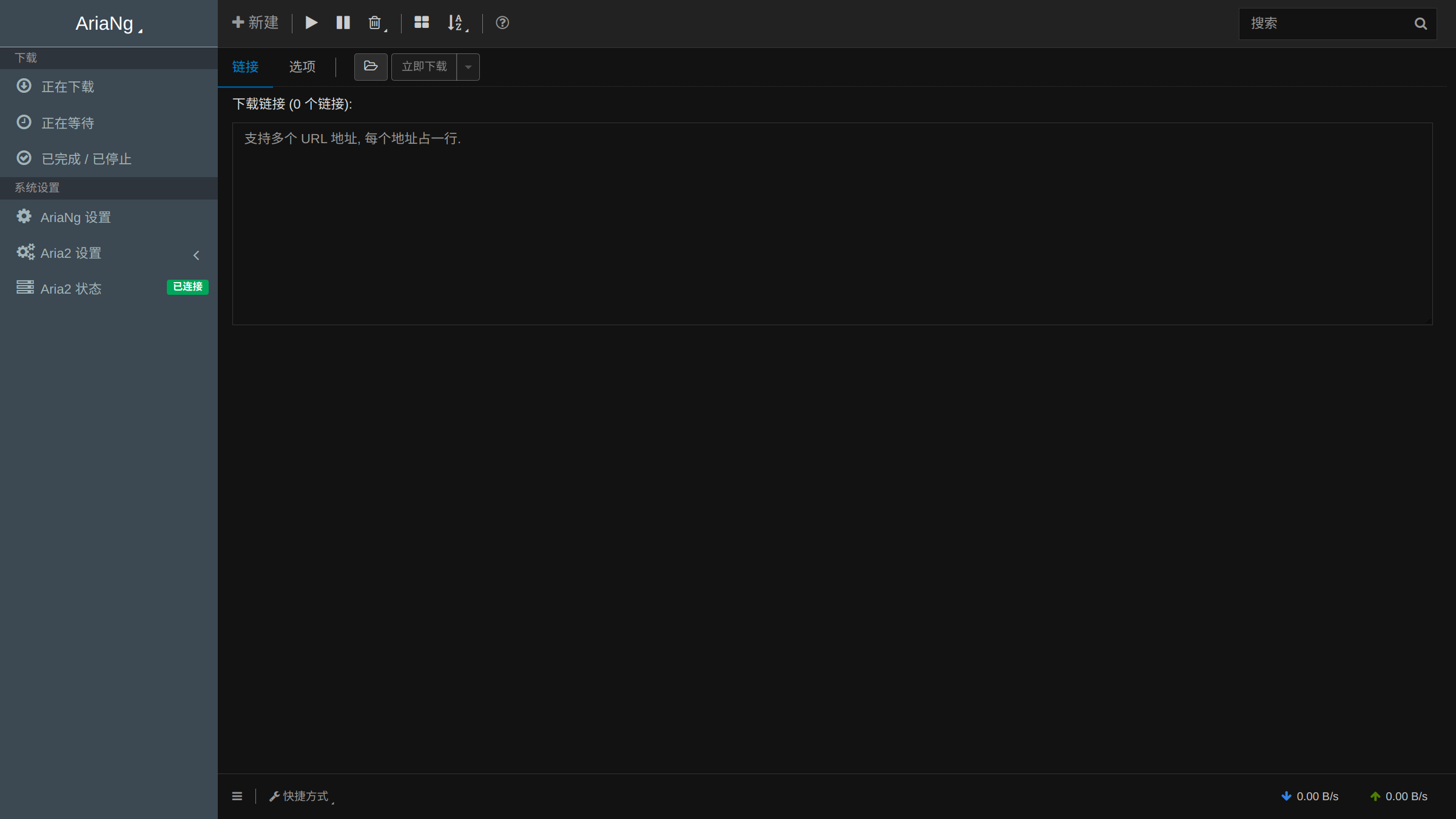Viewport: 1456px width, 819px height.
Task: Open Aria2 状态 connection status page
Action: click(109, 289)
